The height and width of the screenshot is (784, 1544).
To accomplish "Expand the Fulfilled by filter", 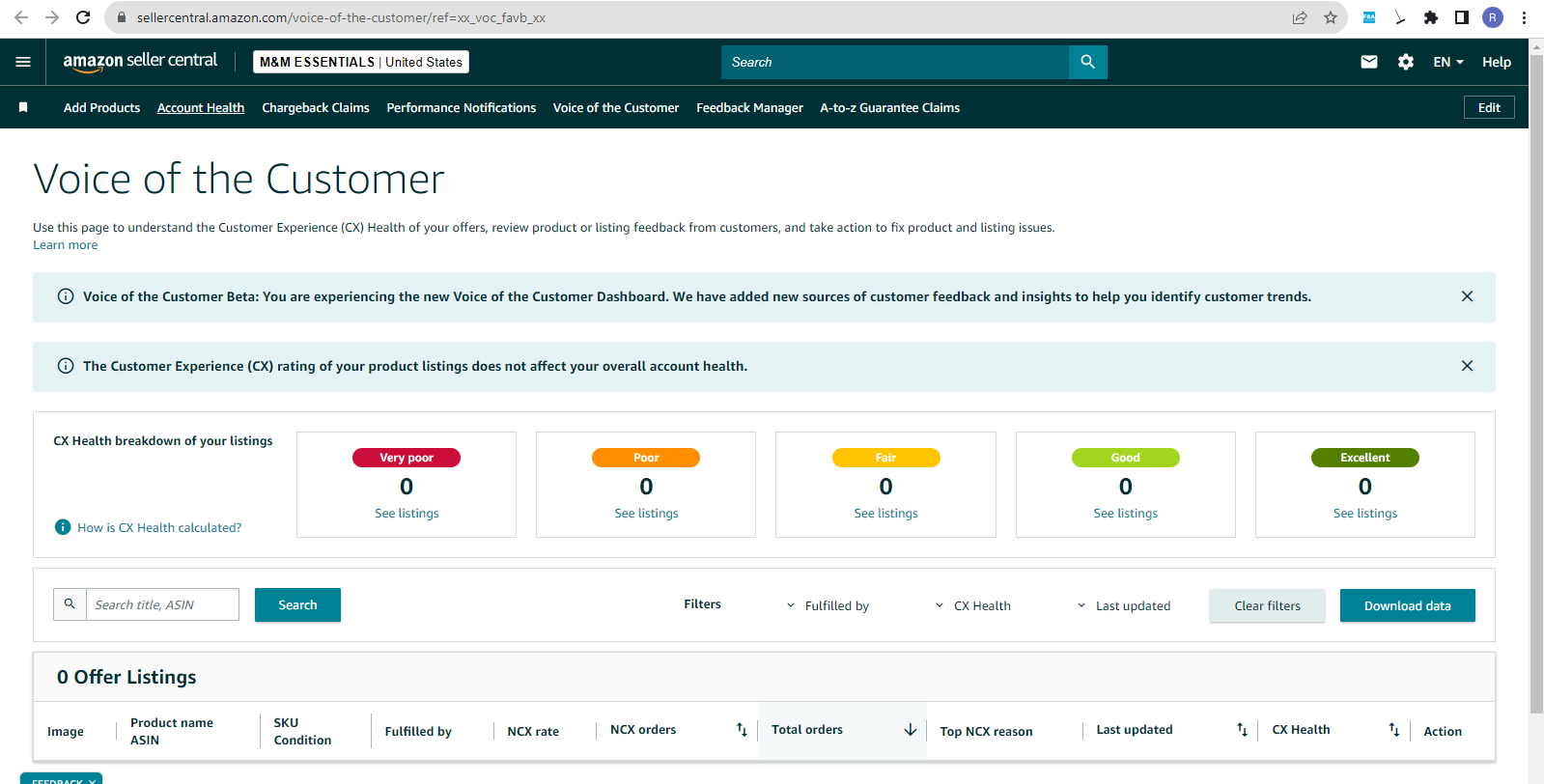I will pos(828,605).
